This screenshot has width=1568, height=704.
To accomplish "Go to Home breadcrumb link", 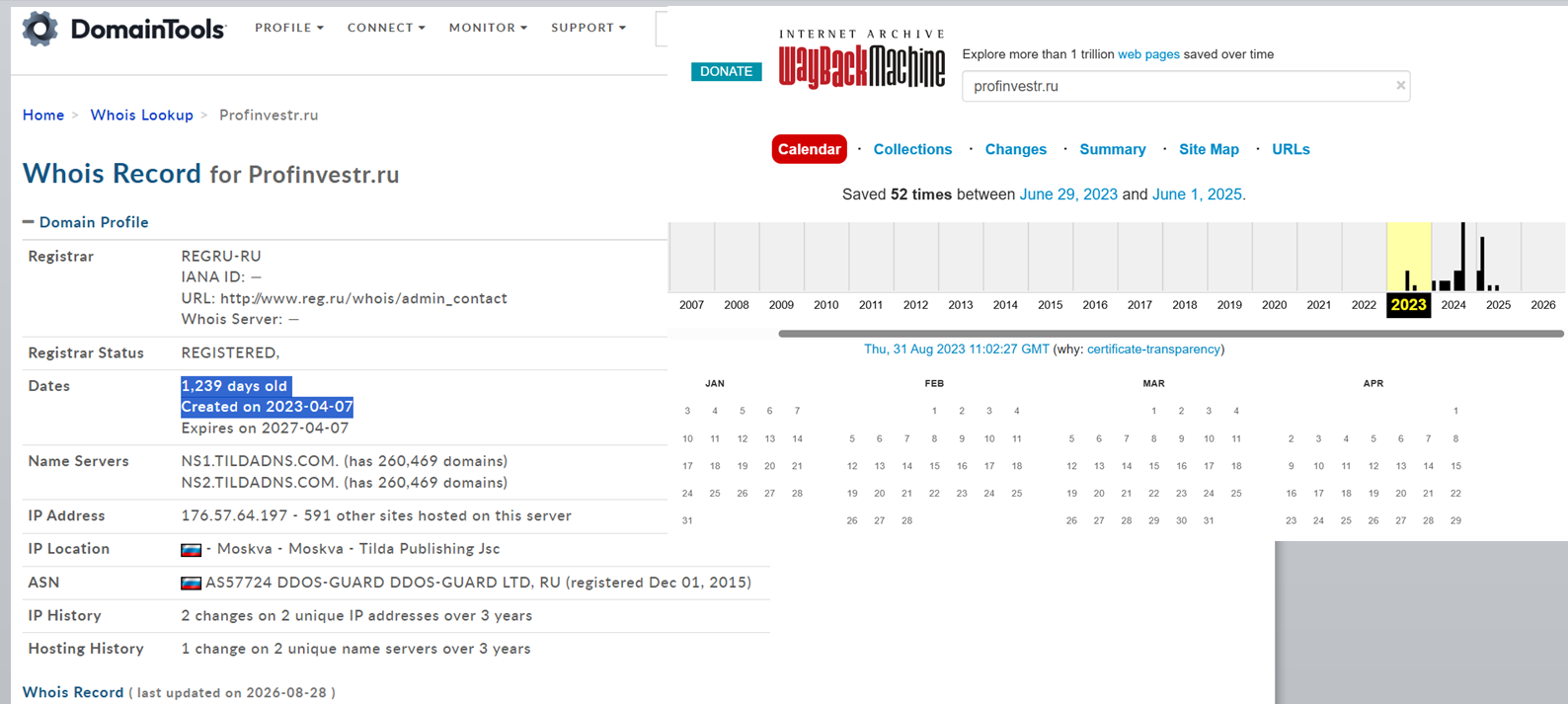I will click(x=43, y=116).
